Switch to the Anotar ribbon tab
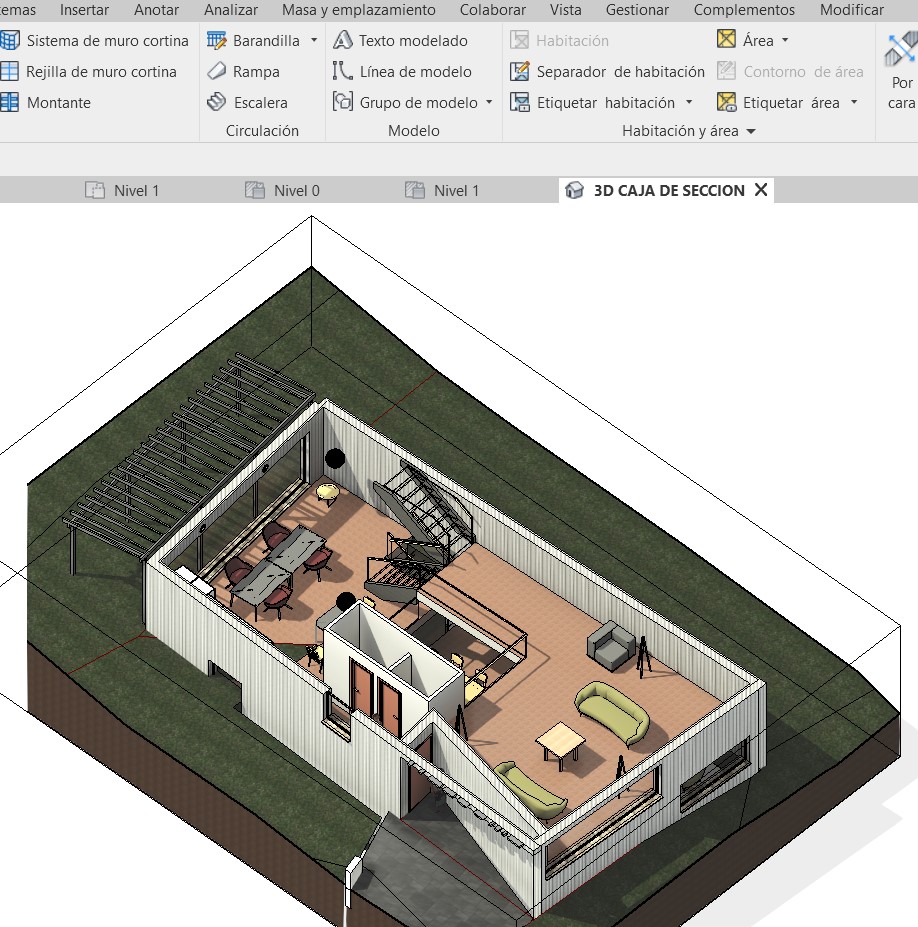918x927 pixels. point(156,10)
